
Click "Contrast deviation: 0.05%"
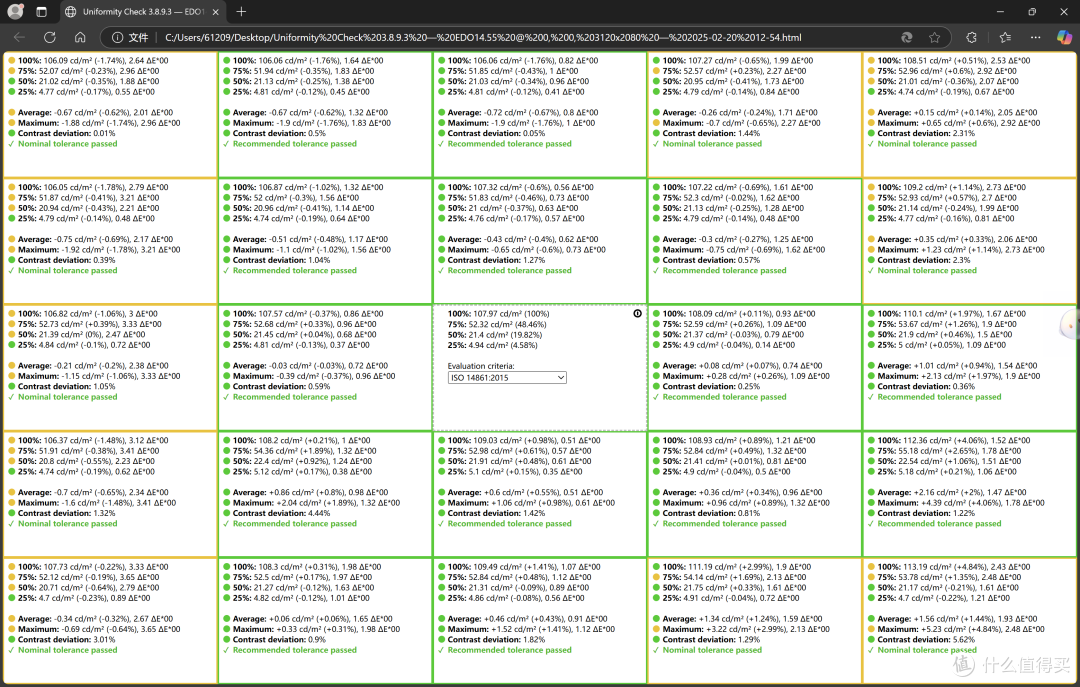coord(496,133)
